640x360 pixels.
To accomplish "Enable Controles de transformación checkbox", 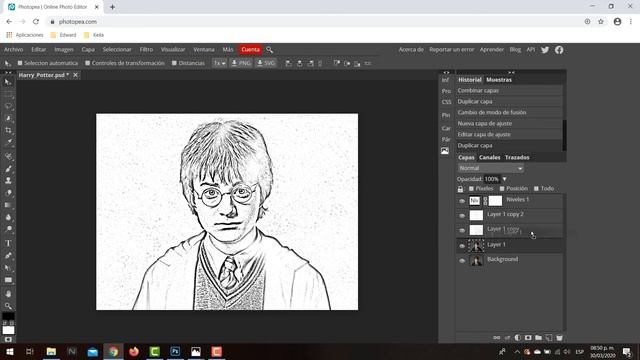I will pyautogui.click(x=87, y=63).
